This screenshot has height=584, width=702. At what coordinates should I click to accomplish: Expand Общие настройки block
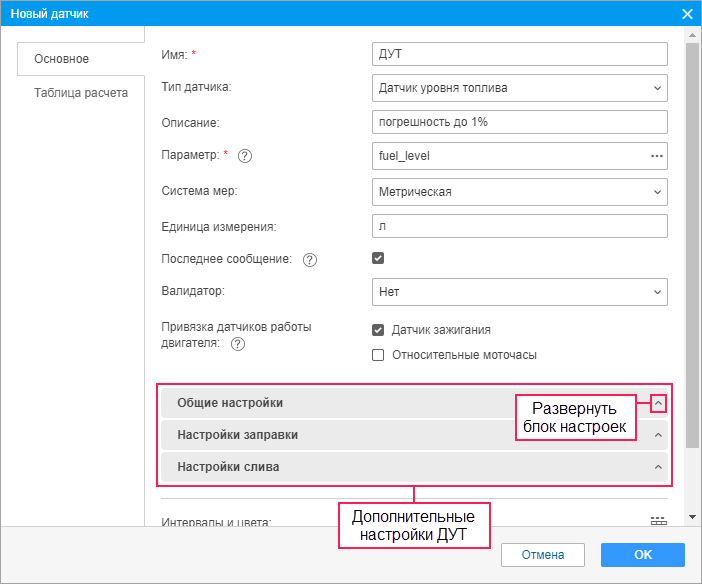click(658, 403)
